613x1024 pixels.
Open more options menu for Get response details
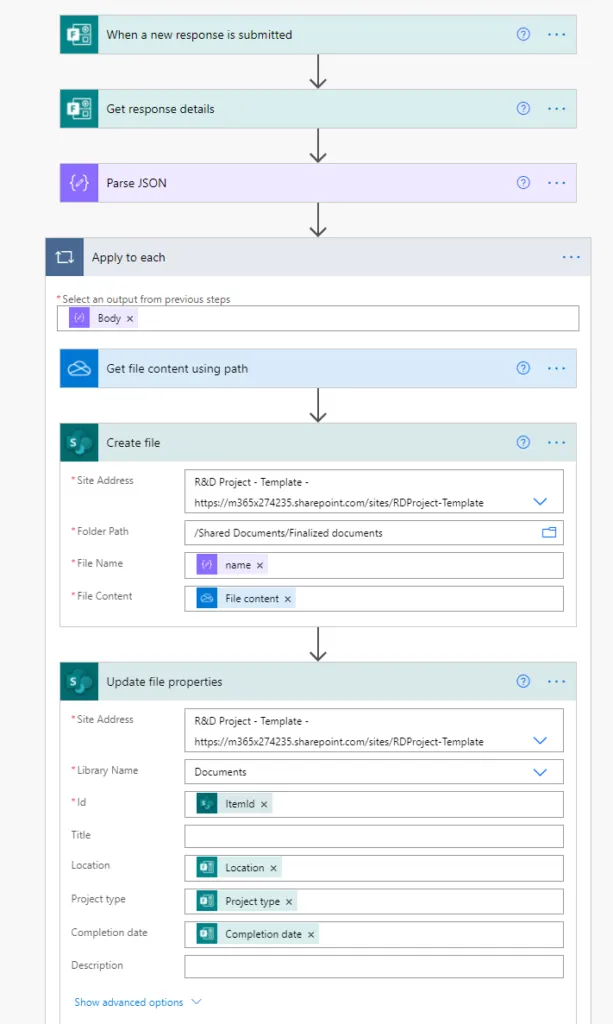click(557, 108)
